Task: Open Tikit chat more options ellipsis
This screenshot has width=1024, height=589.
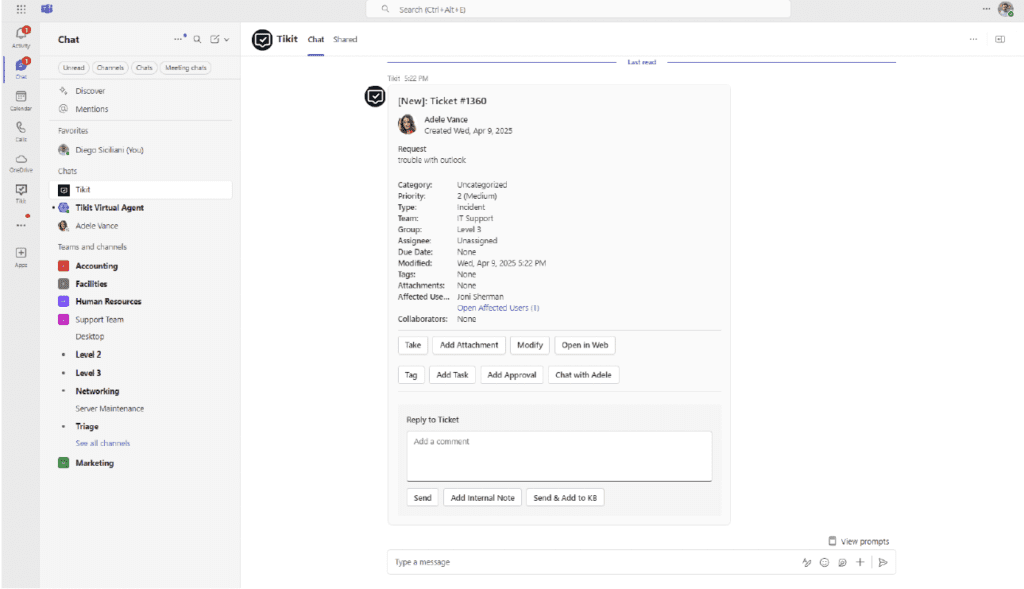Action: (x=973, y=39)
